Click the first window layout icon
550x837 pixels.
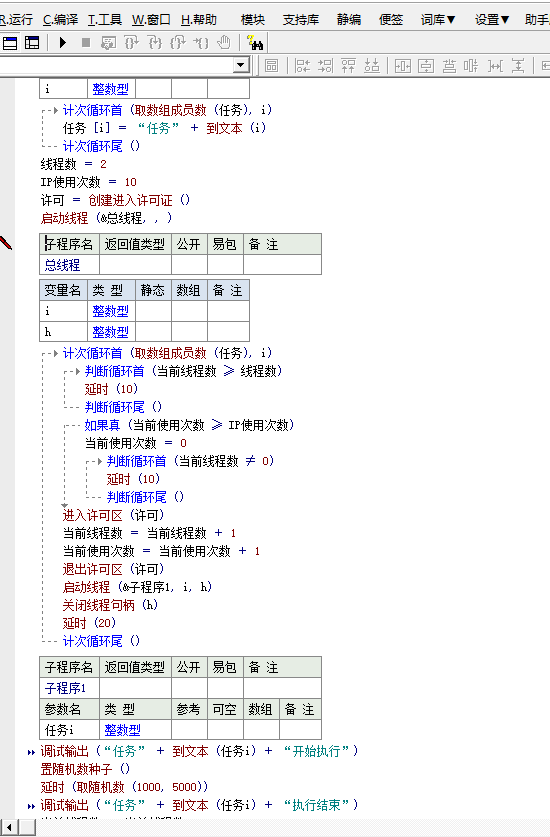coord(10,43)
